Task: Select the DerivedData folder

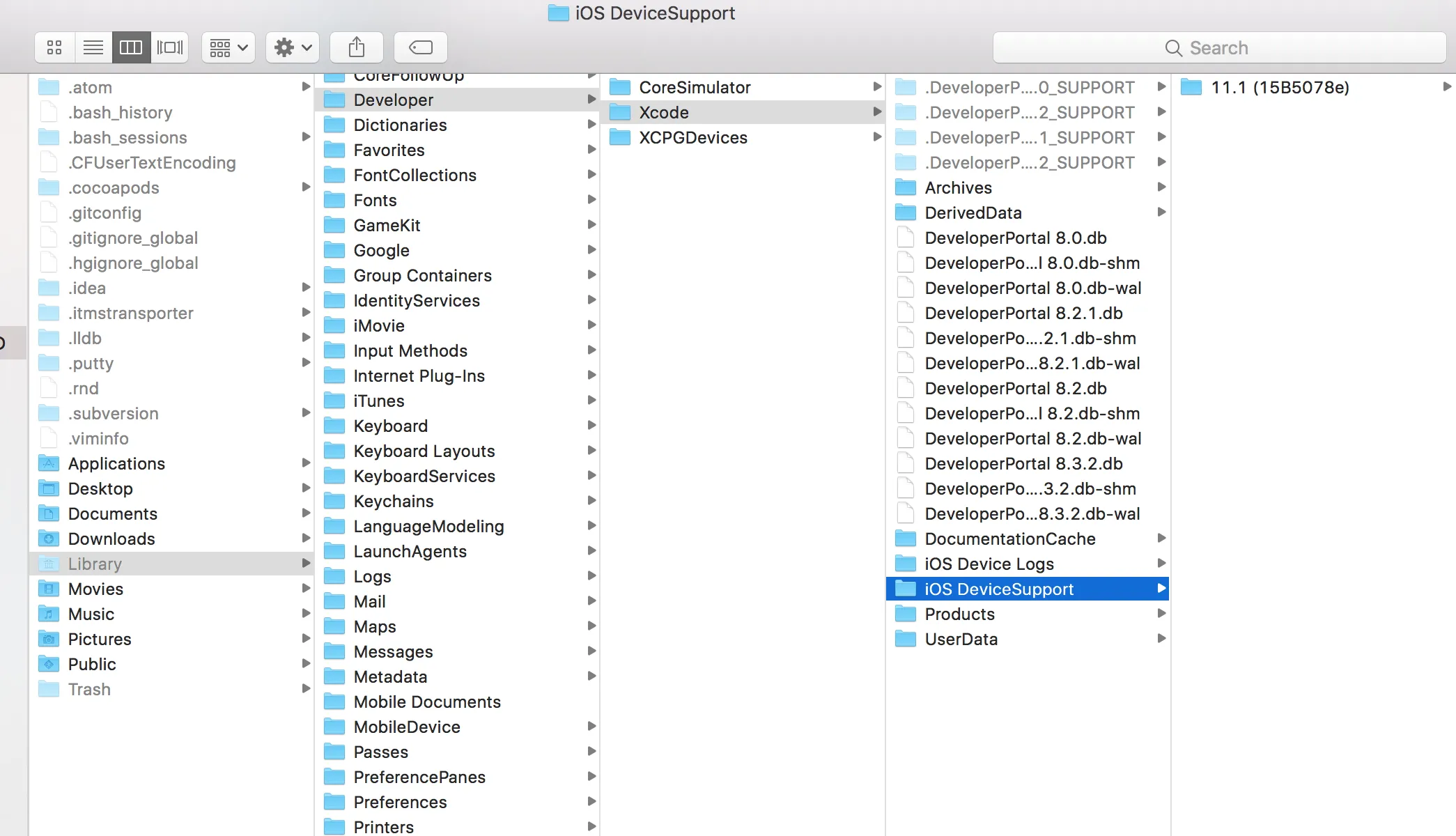Action: [973, 212]
